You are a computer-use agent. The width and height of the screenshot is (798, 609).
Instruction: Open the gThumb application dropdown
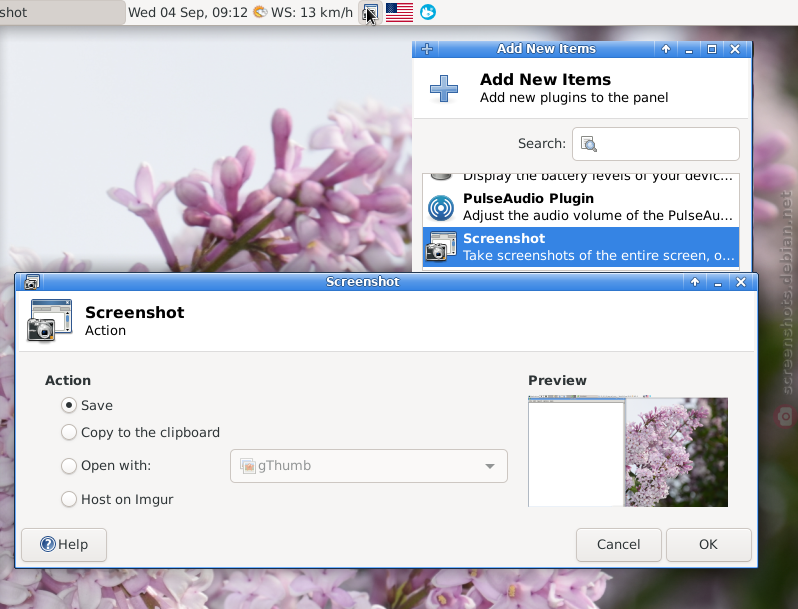369,466
